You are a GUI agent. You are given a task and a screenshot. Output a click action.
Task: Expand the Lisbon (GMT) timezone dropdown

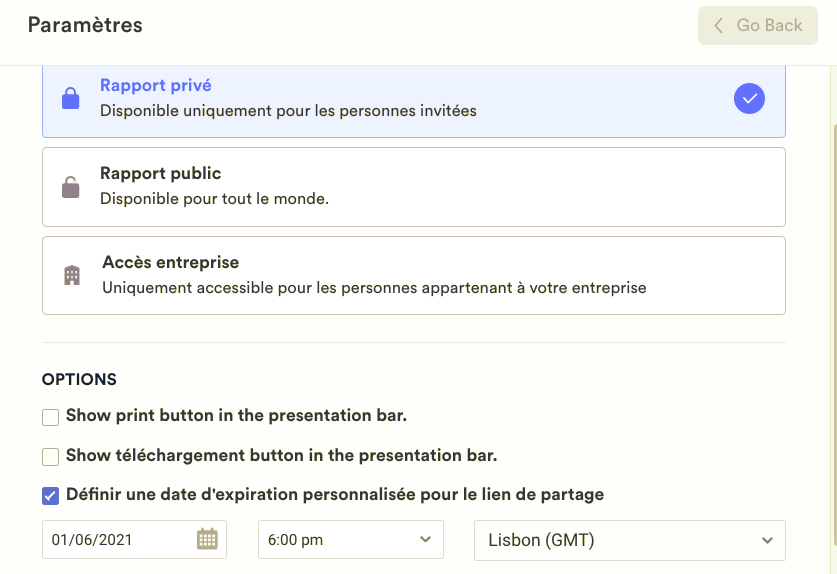[628, 540]
